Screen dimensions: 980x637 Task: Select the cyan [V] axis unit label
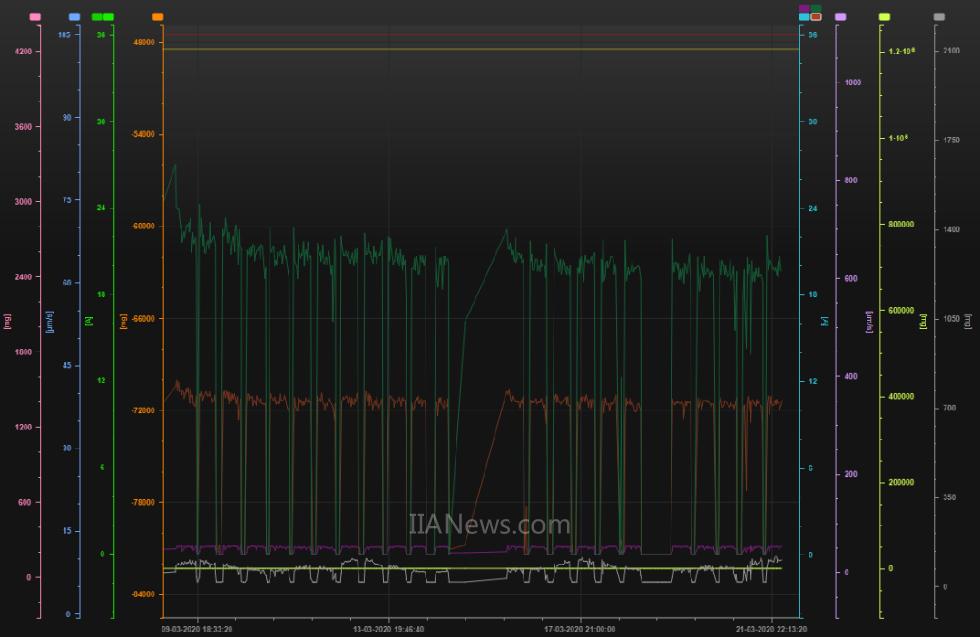825,321
